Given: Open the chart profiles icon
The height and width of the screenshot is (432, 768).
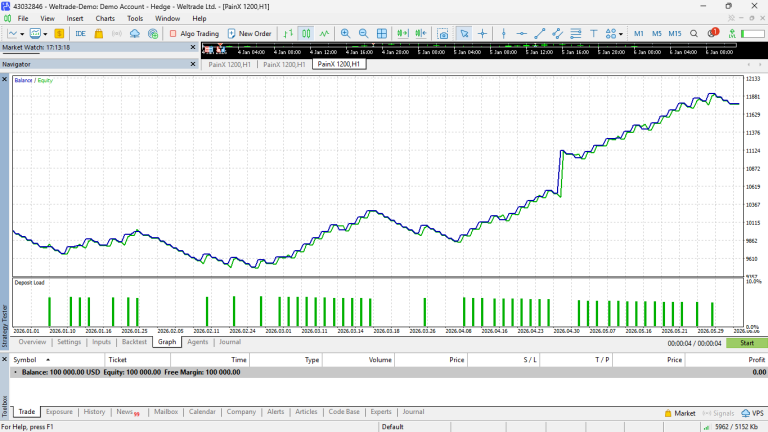Looking at the screenshot, I should click(x=35, y=34).
